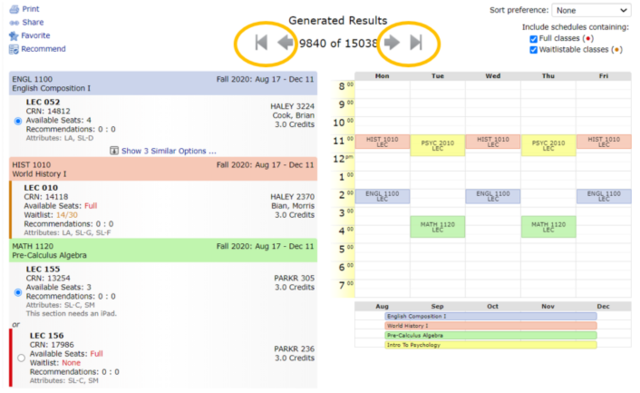The width and height of the screenshot is (640, 393).
Task: Click the similar options expand icon
Action: (x=114, y=151)
